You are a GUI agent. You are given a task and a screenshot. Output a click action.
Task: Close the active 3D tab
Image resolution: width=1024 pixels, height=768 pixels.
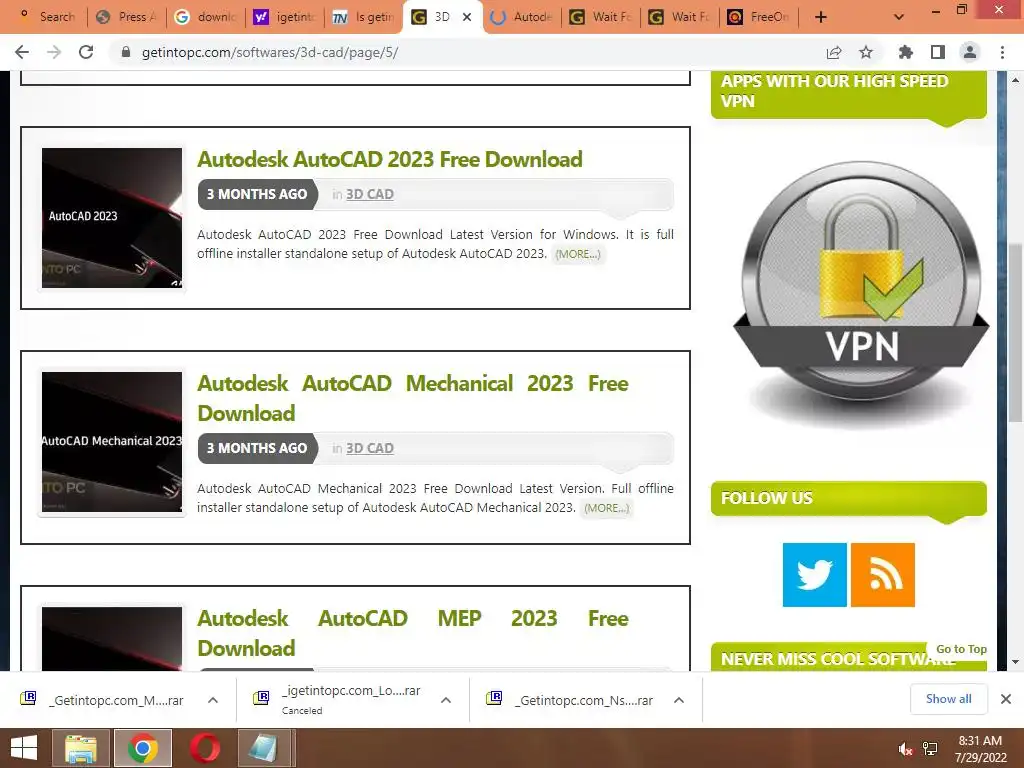[x=467, y=17]
